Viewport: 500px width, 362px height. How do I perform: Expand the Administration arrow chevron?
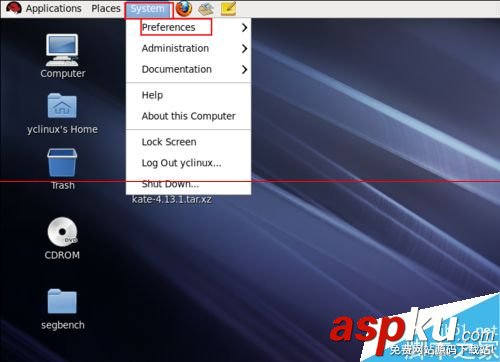(x=244, y=49)
